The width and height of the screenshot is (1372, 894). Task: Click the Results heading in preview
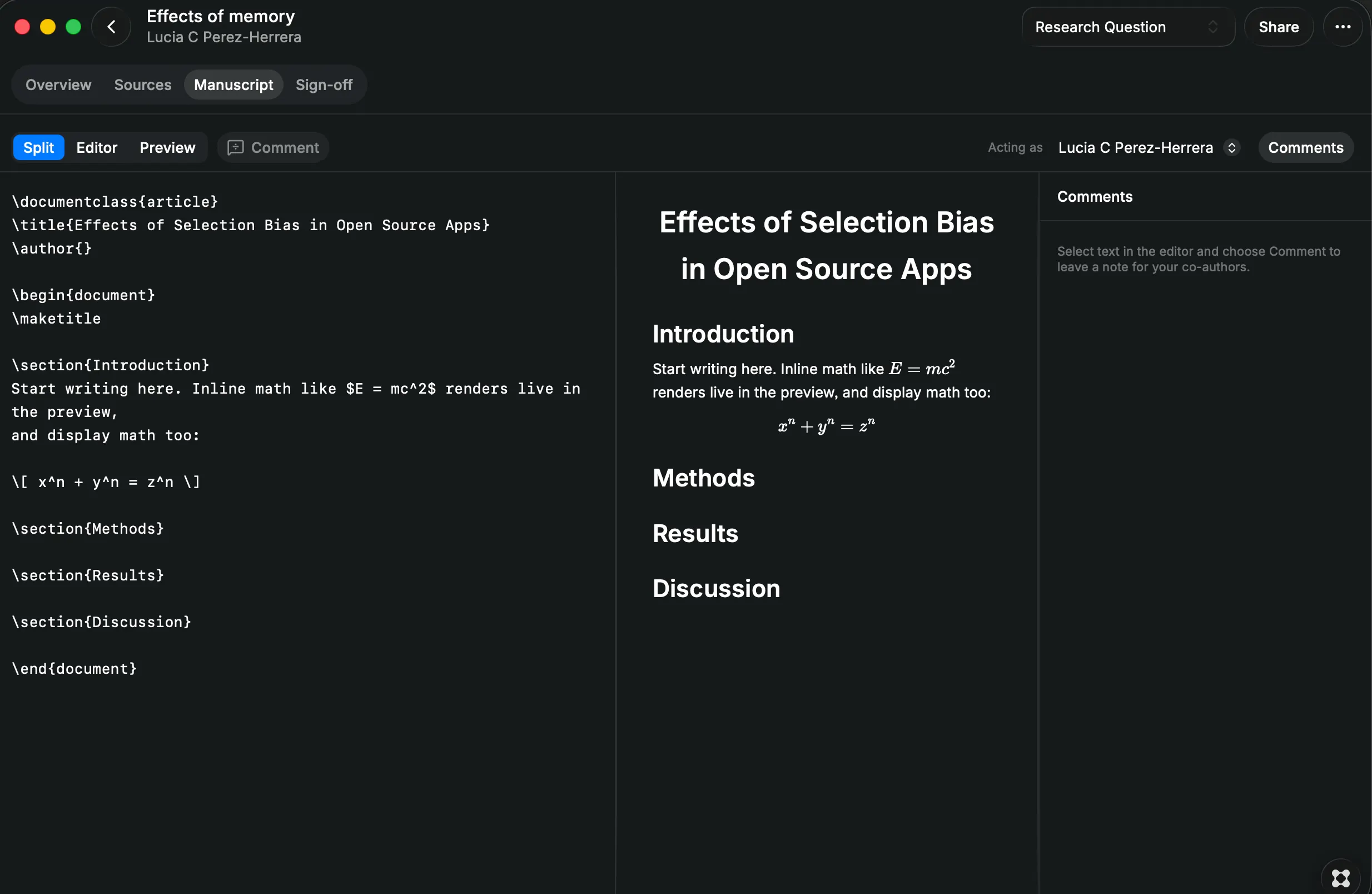click(695, 533)
